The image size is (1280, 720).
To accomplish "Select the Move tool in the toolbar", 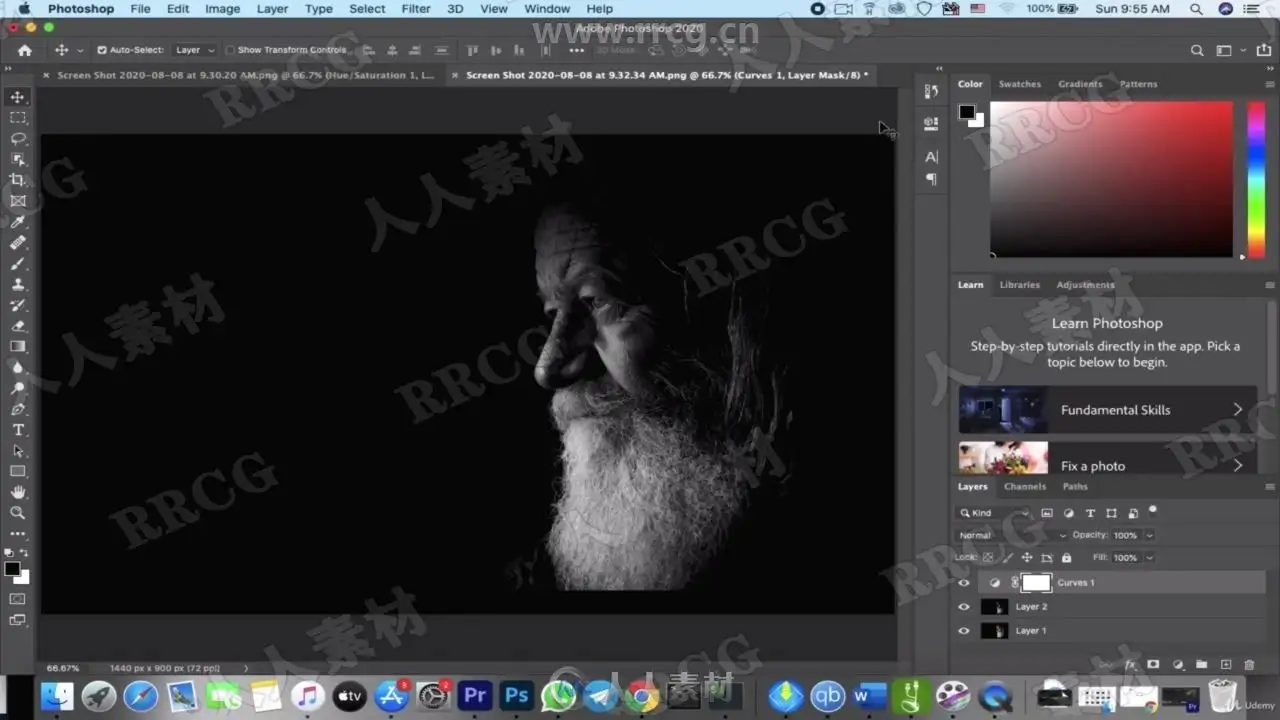I will 18,97.
